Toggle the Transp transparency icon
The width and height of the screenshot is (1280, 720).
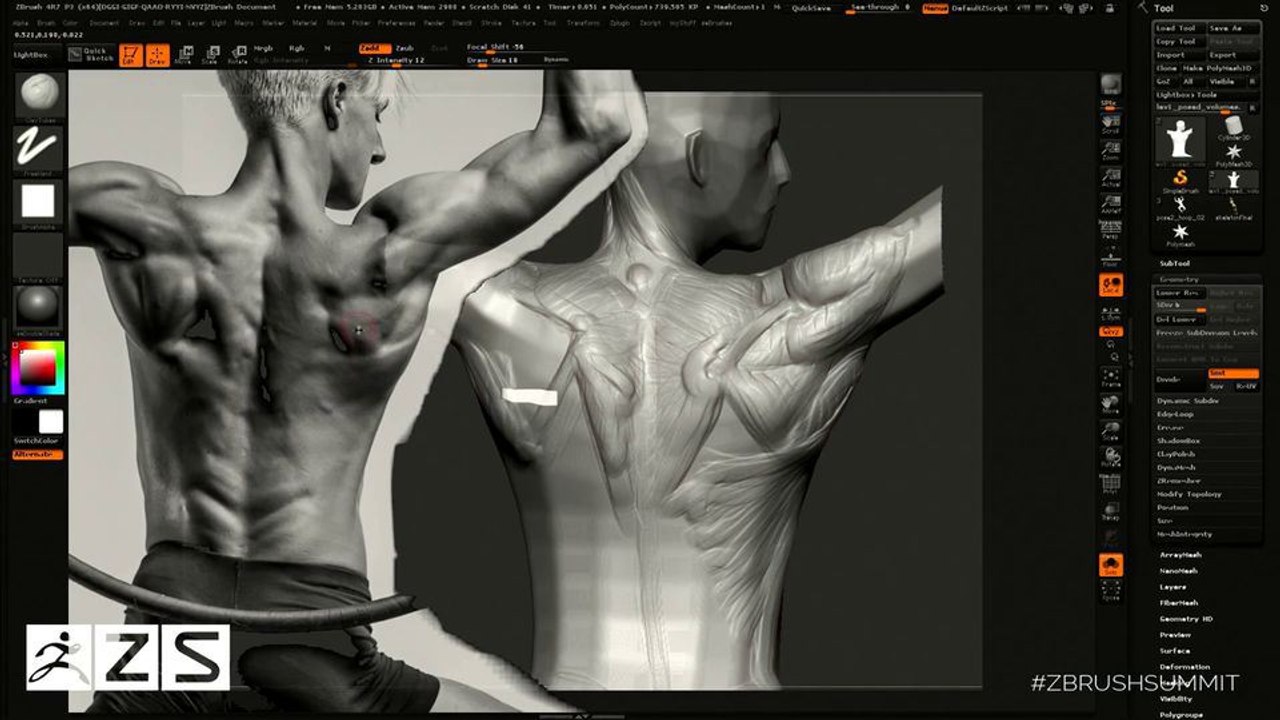click(x=1110, y=512)
